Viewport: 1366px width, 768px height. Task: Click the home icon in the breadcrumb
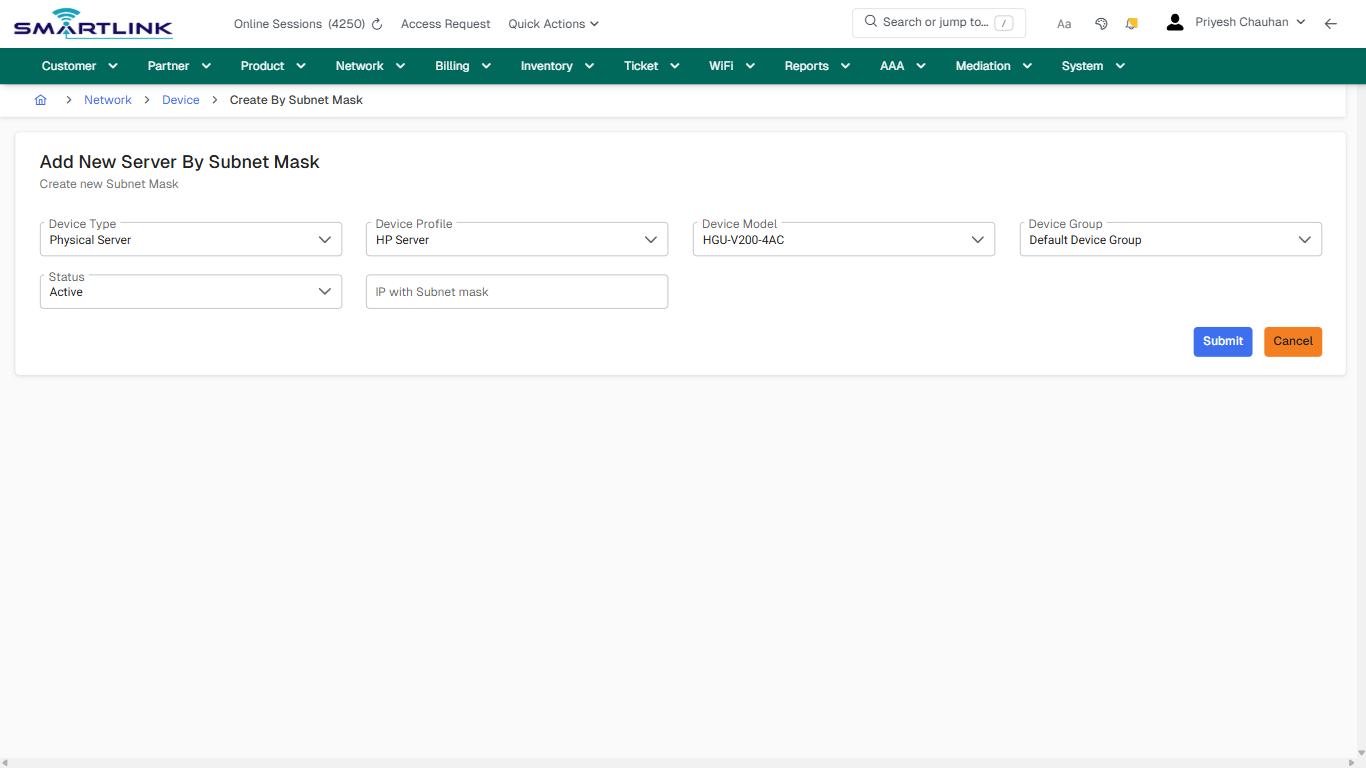pos(41,100)
